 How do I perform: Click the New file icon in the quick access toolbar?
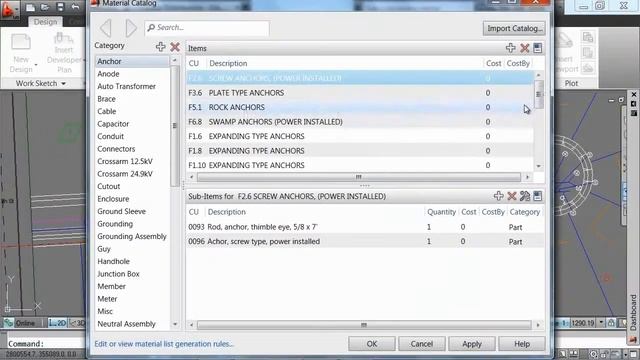30,7
